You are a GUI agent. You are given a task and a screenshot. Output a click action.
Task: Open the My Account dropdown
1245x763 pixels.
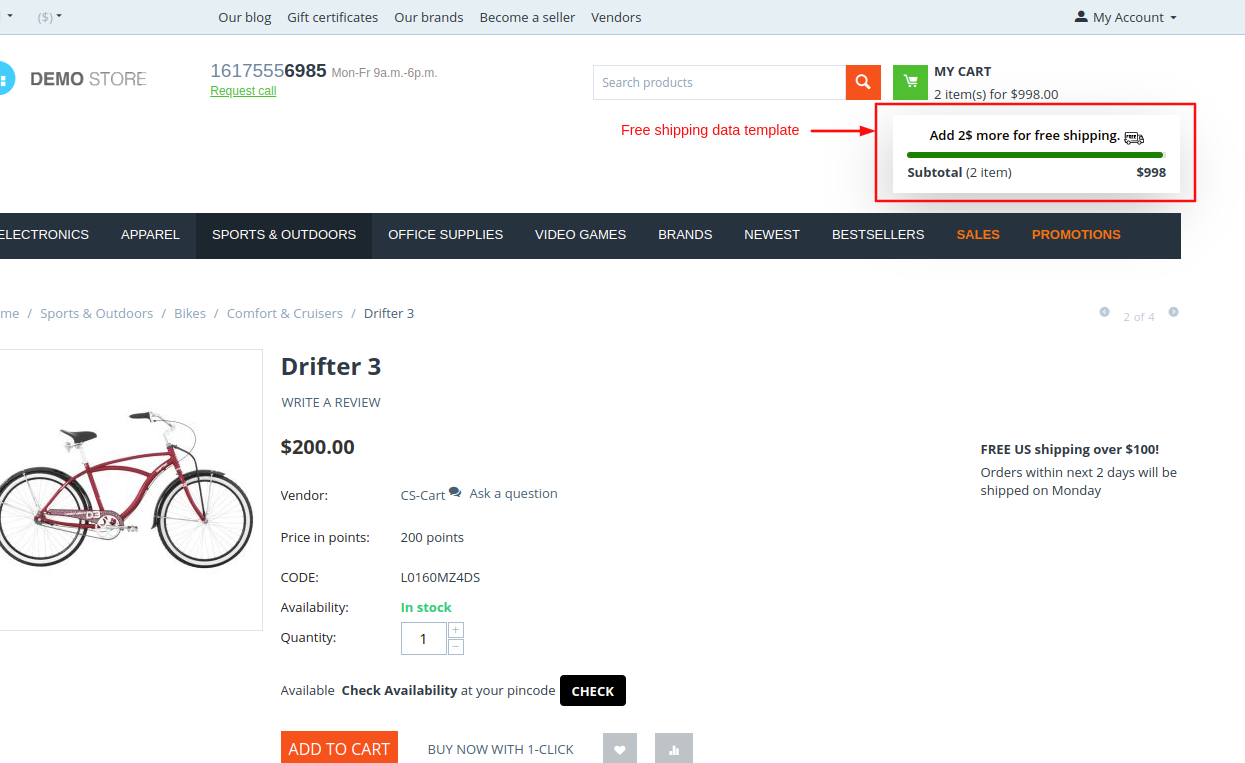point(1126,17)
